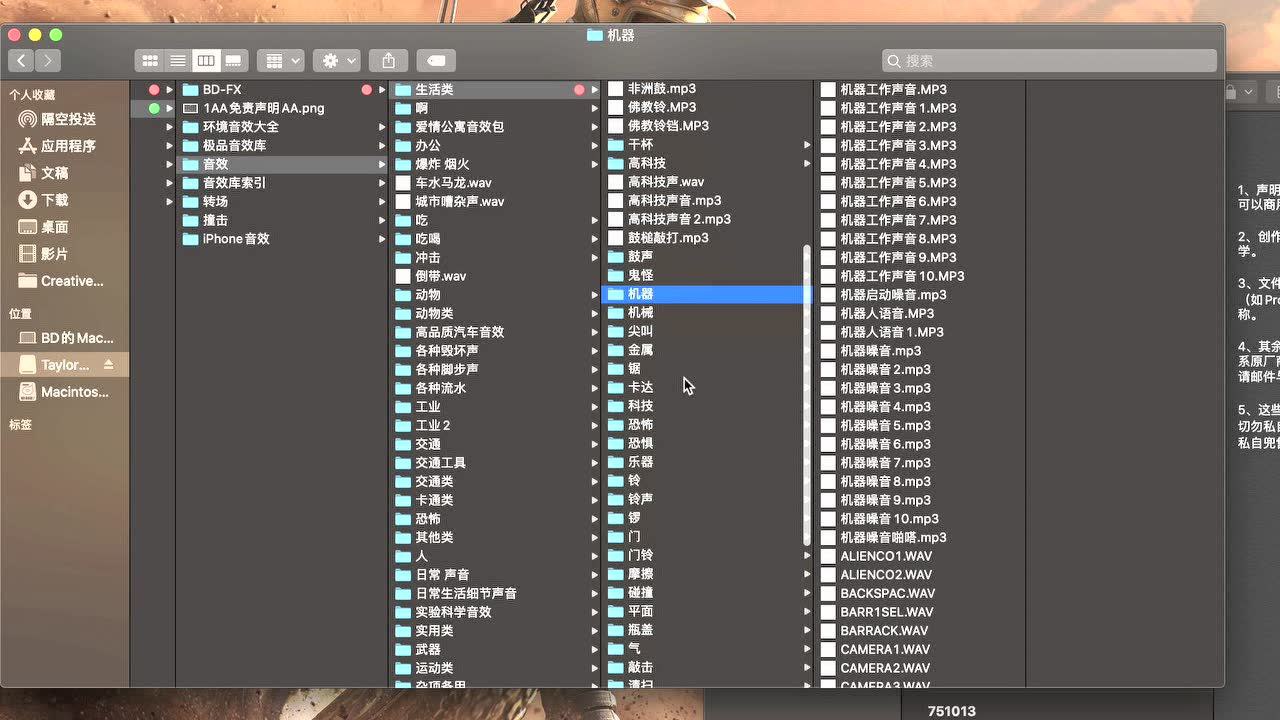Click the Edit Tags toolbar button
Screen dimensions: 1280x720
point(436,61)
